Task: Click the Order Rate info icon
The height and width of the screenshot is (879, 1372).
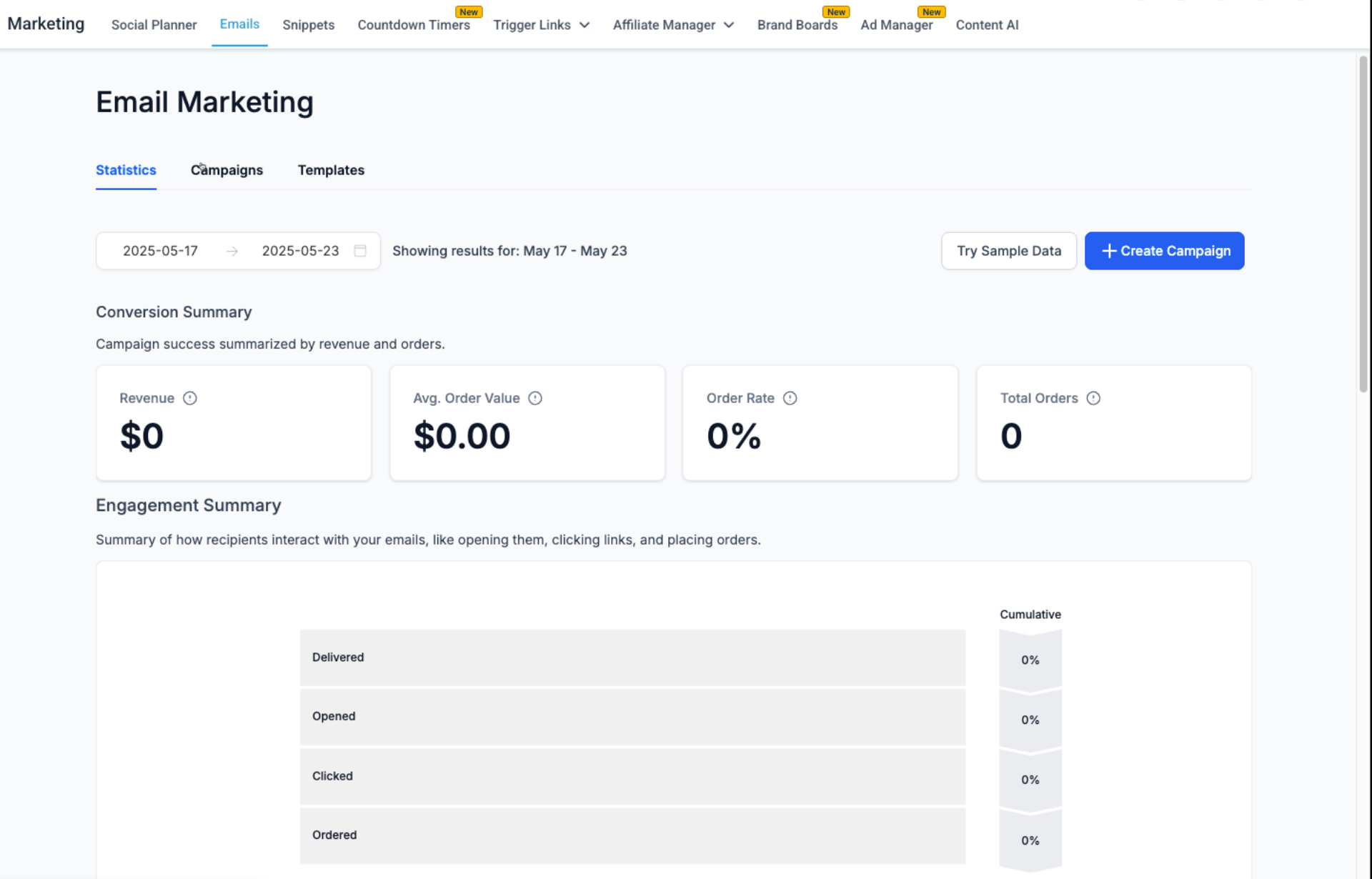Action: pos(790,398)
